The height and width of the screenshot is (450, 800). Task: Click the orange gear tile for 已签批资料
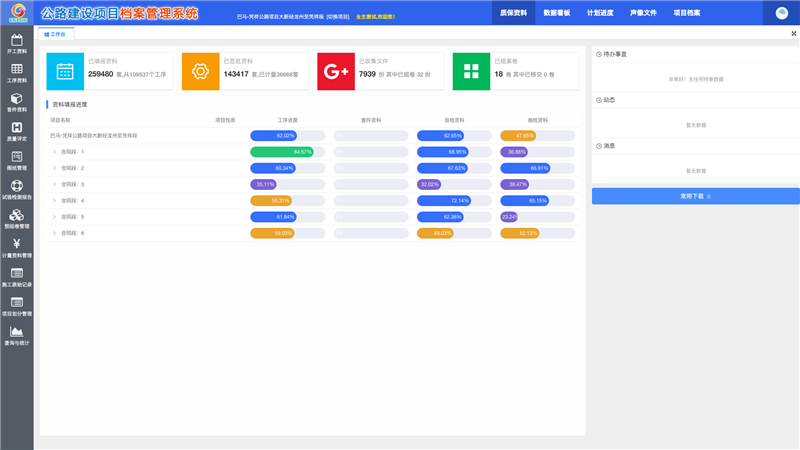pyautogui.click(x=200, y=71)
